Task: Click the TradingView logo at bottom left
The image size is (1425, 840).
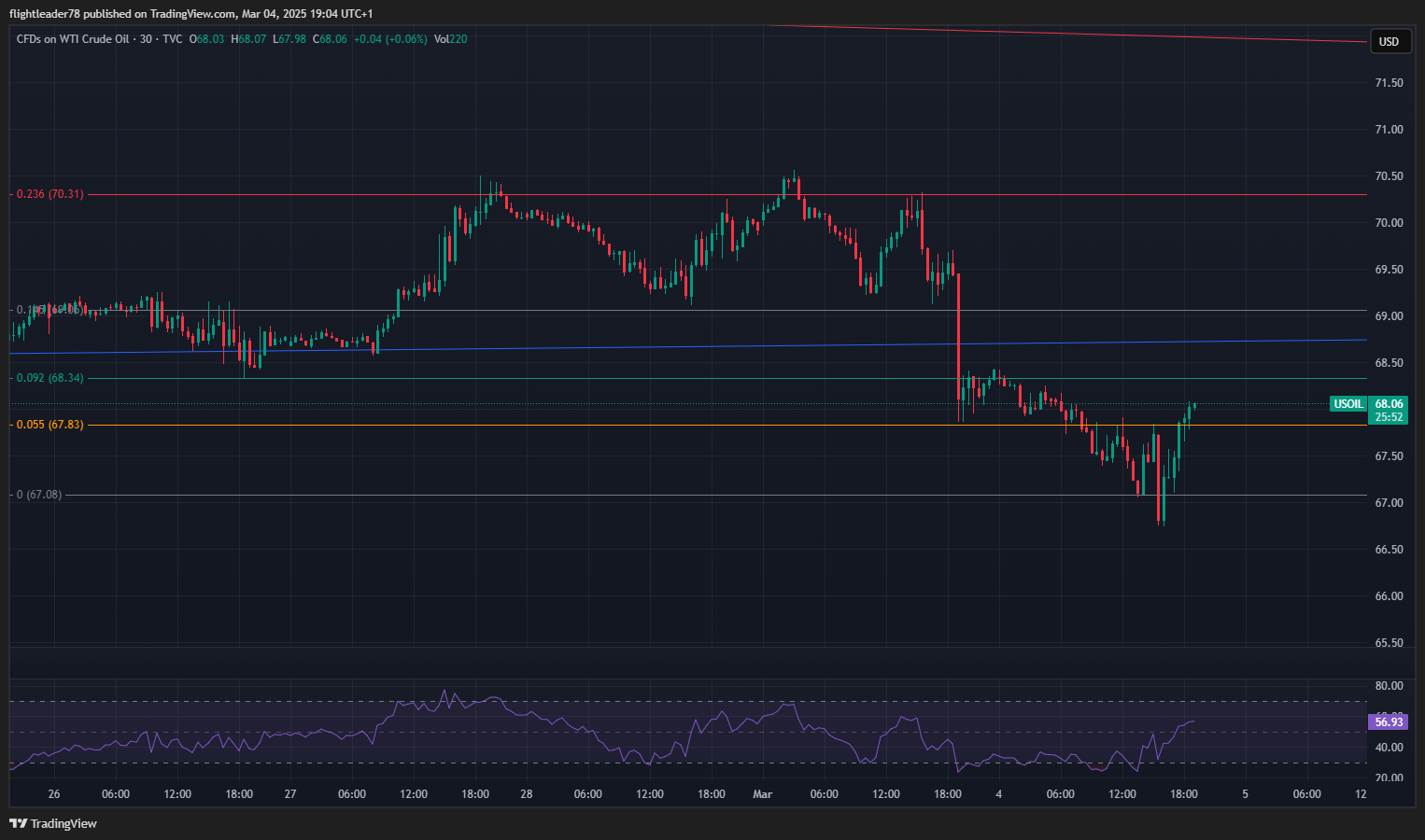Action: pyautogui.click(x=52, y=823)
